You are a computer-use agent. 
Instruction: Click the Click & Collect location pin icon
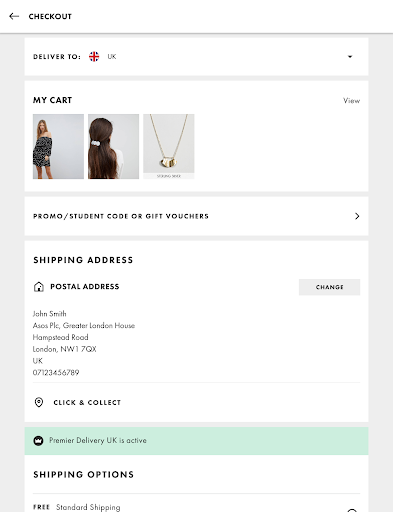pyautogui.click(x=39, y=402)
